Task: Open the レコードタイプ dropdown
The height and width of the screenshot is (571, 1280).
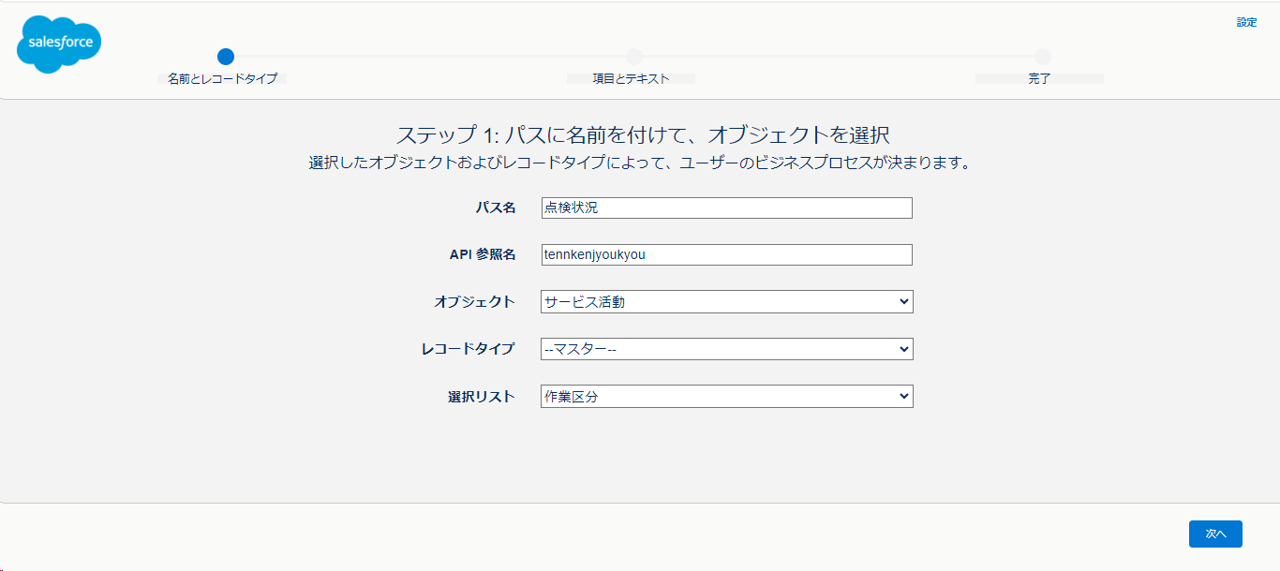Action: click(x=727, y=349)
